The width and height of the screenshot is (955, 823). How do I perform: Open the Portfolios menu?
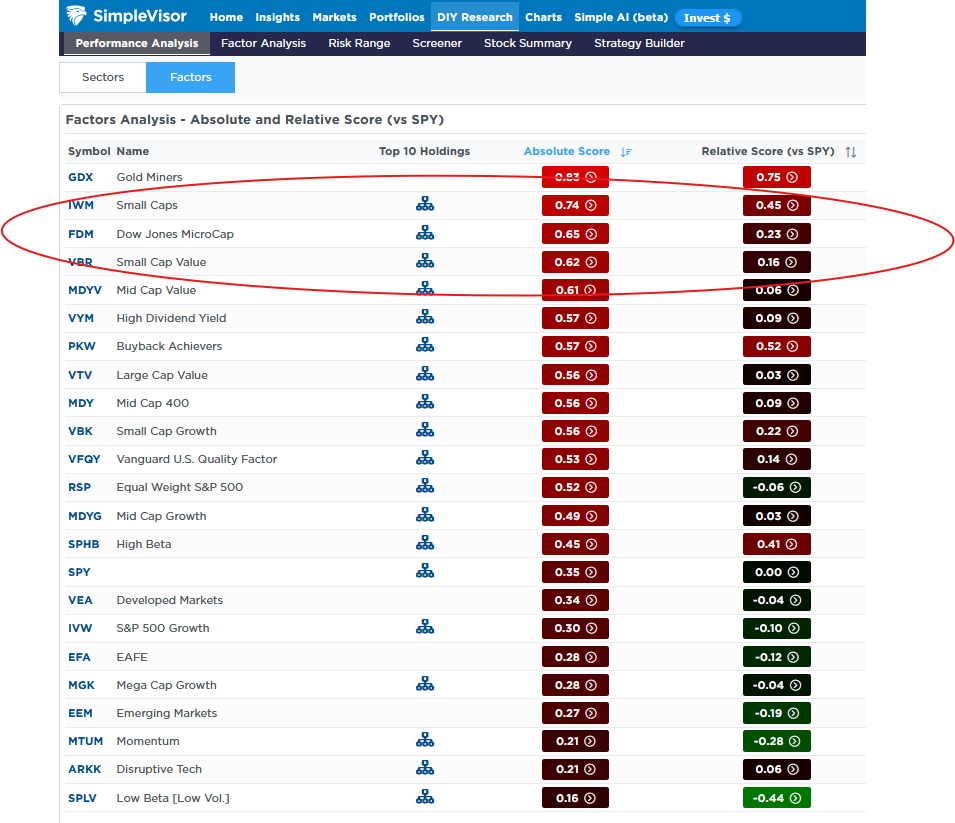point(397,17)
